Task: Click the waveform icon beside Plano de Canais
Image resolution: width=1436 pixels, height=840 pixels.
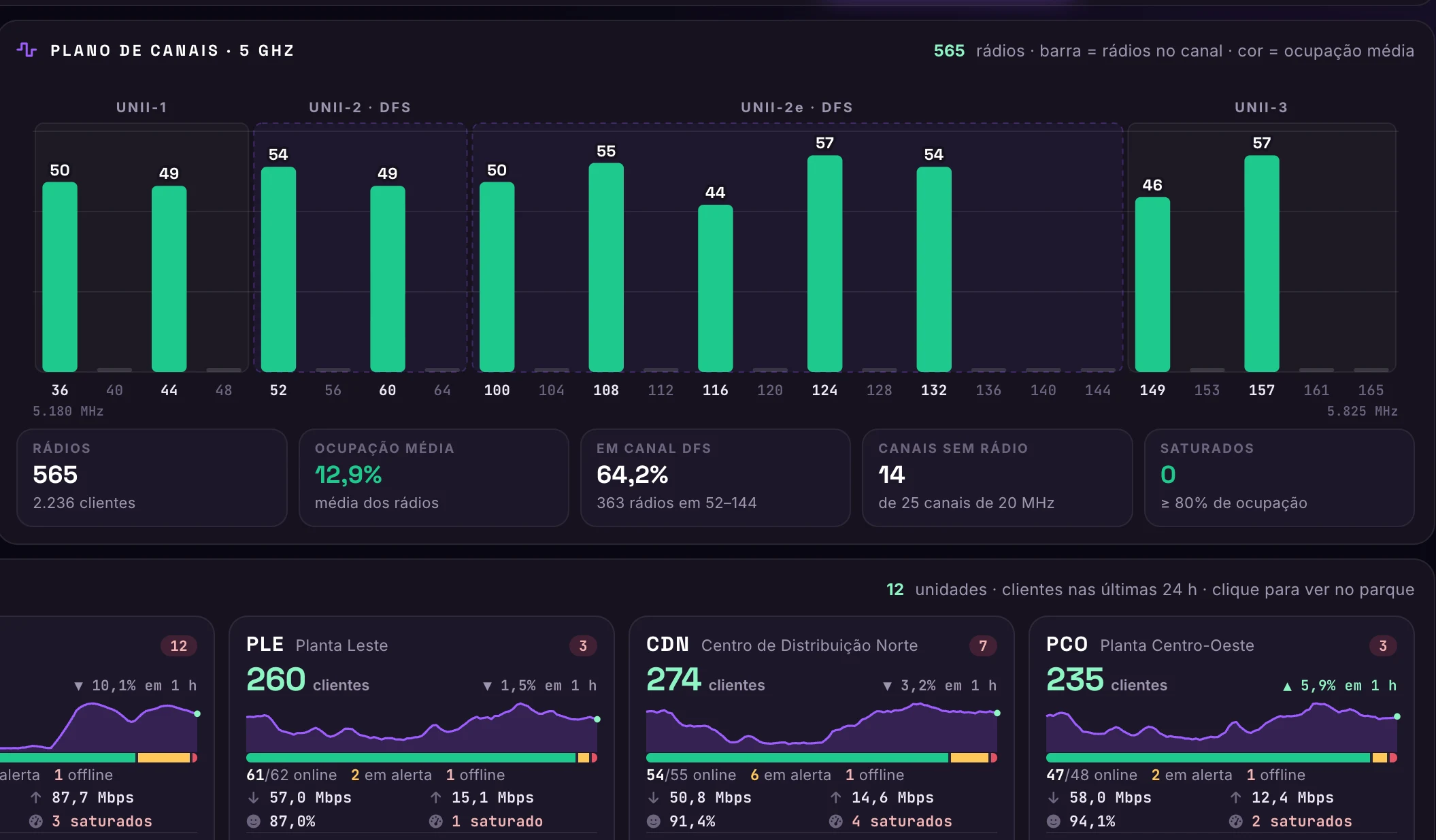Action: [27, 50]
